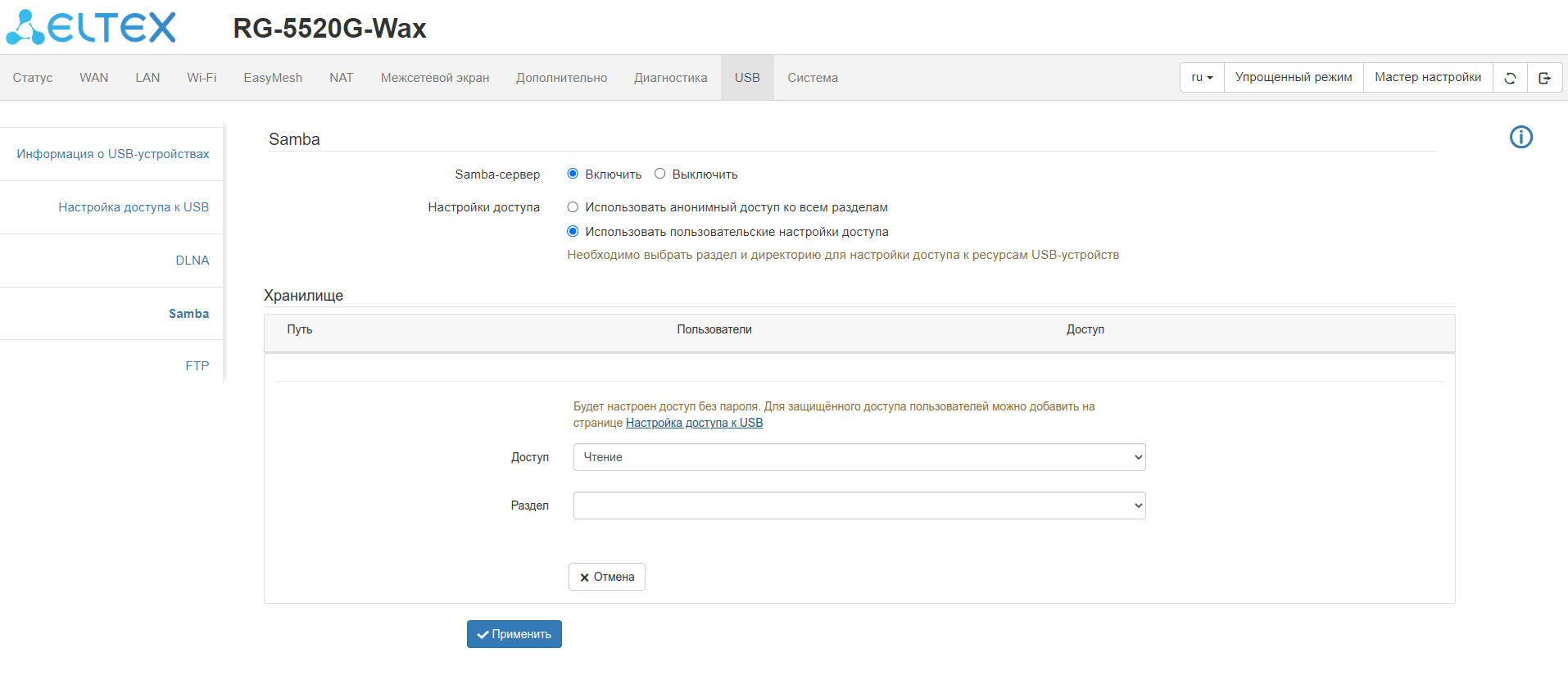Choose anonymous access to all partitions
This screenshot has width=1568, height=698.
tap(573, 207)
